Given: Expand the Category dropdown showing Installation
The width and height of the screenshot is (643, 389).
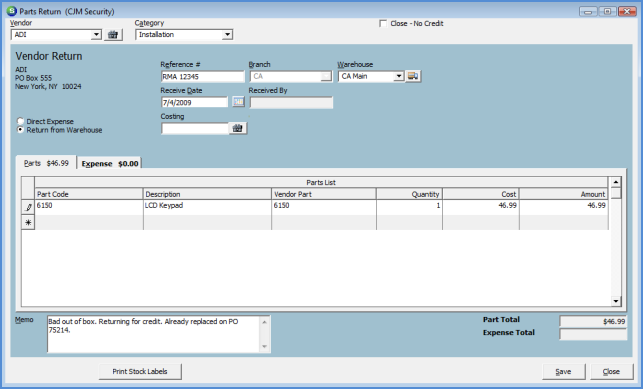Looking at the screenshot, I should pyautogui.click(x=228, y=35).
